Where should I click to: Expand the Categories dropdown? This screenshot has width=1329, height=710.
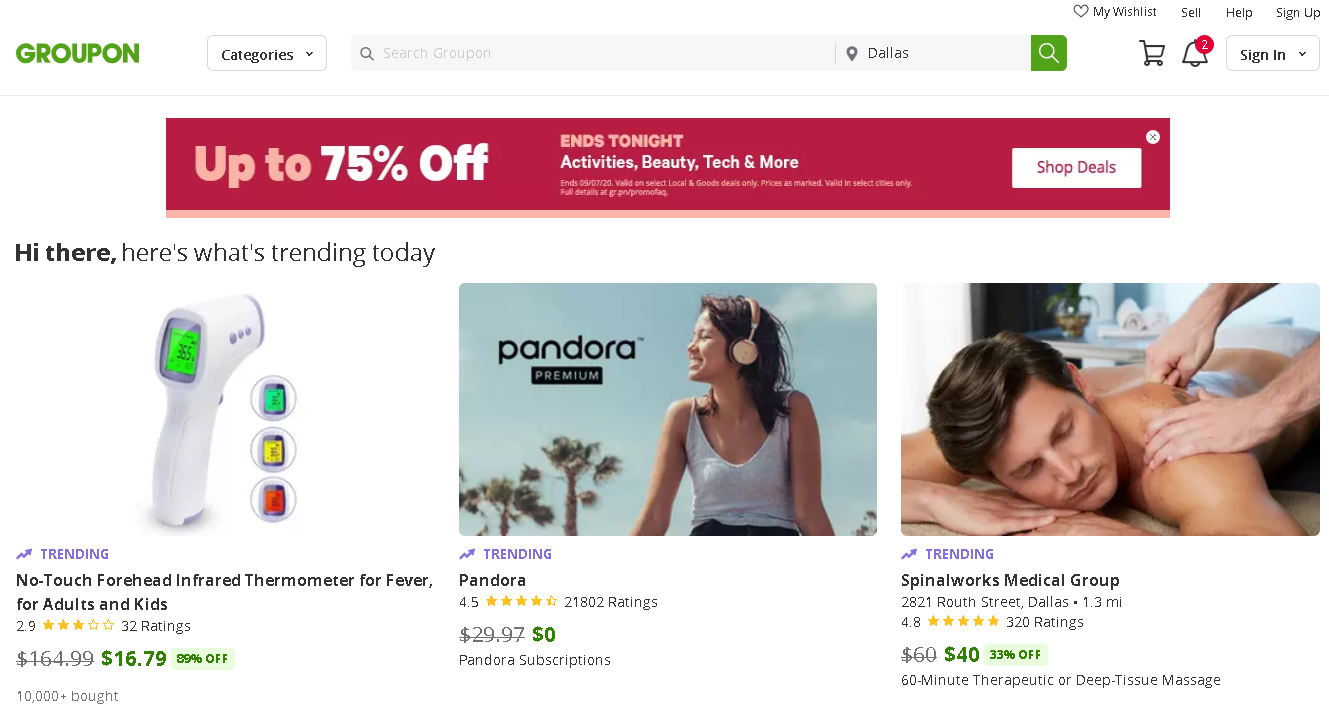(267, 54)
